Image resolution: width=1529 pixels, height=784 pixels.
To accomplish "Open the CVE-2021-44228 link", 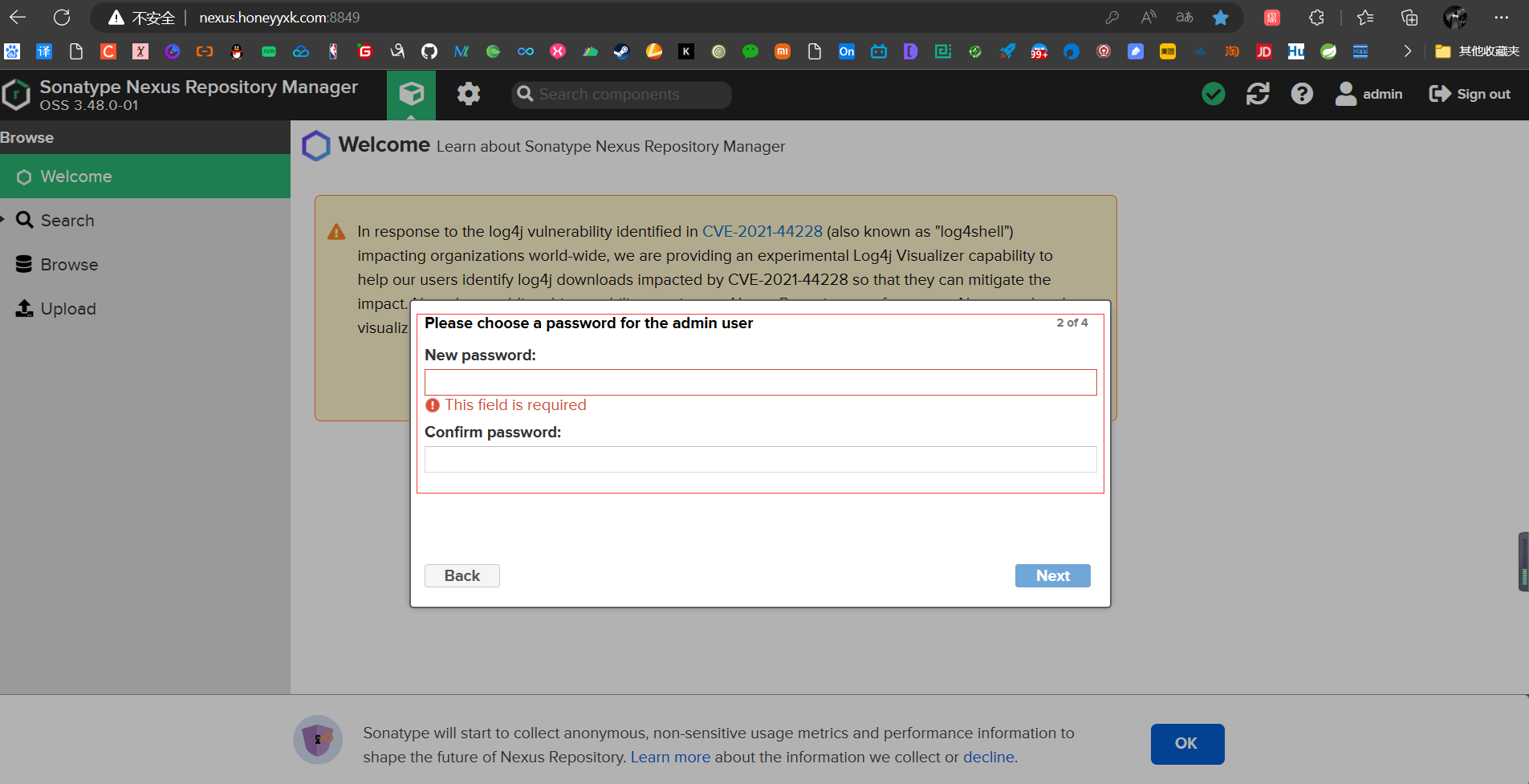I will 762,231.
